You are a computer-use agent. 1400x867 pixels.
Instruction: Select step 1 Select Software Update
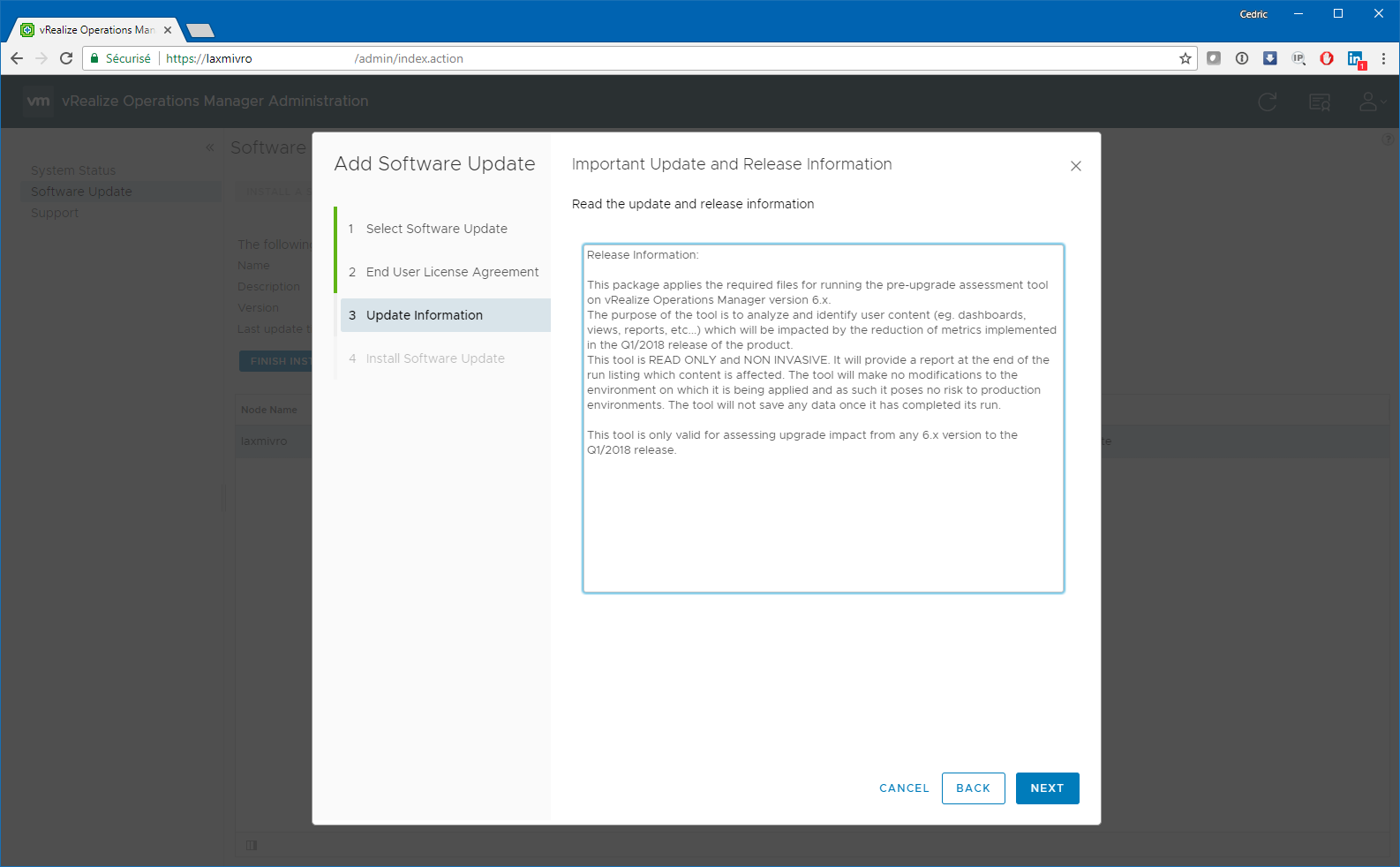436,229
